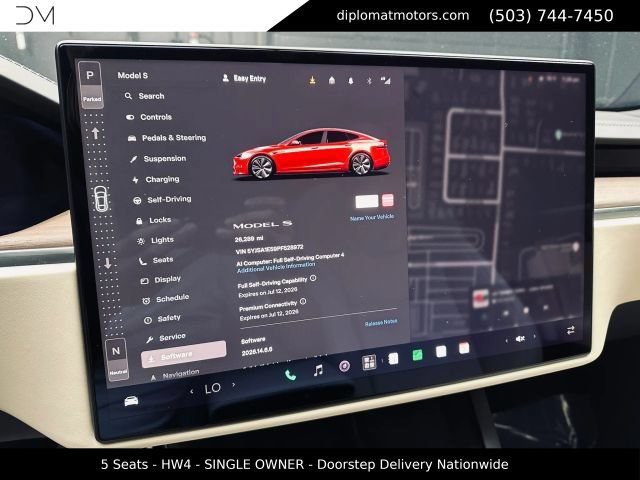
Task: Open the Schedule menu
Action: tap(165, 299)
